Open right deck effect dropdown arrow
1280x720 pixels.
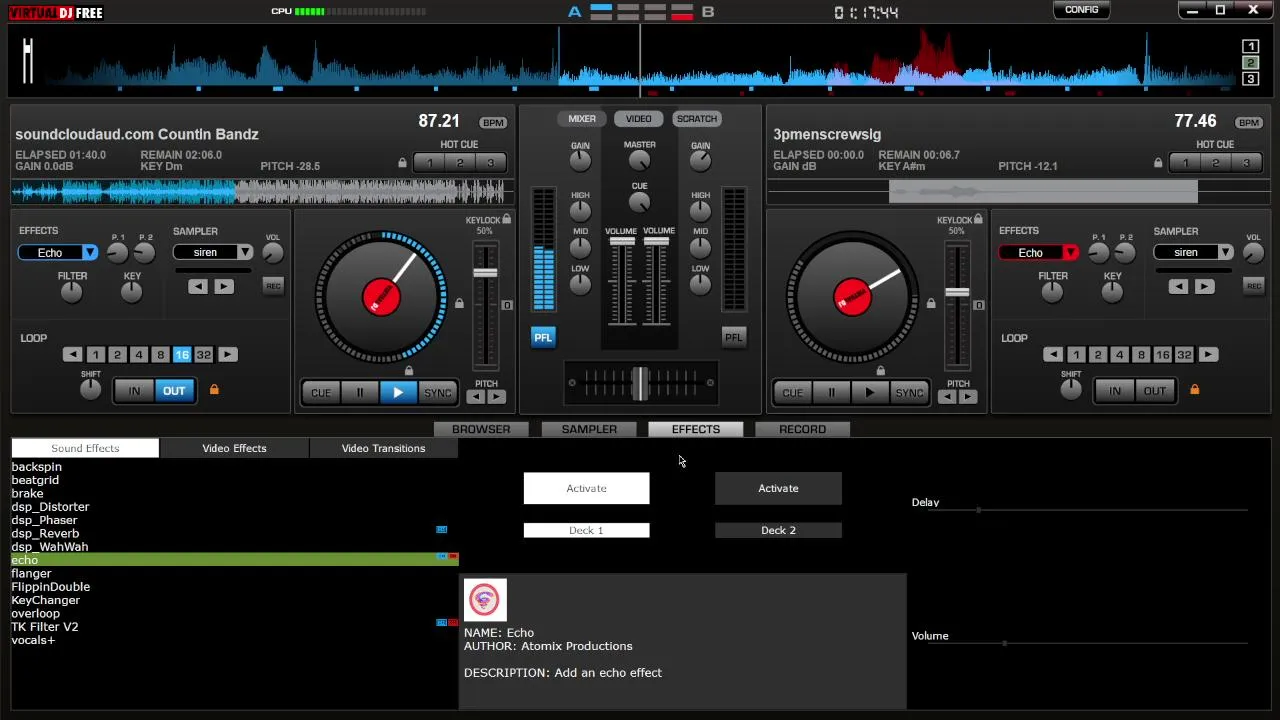coord(1071,253)
